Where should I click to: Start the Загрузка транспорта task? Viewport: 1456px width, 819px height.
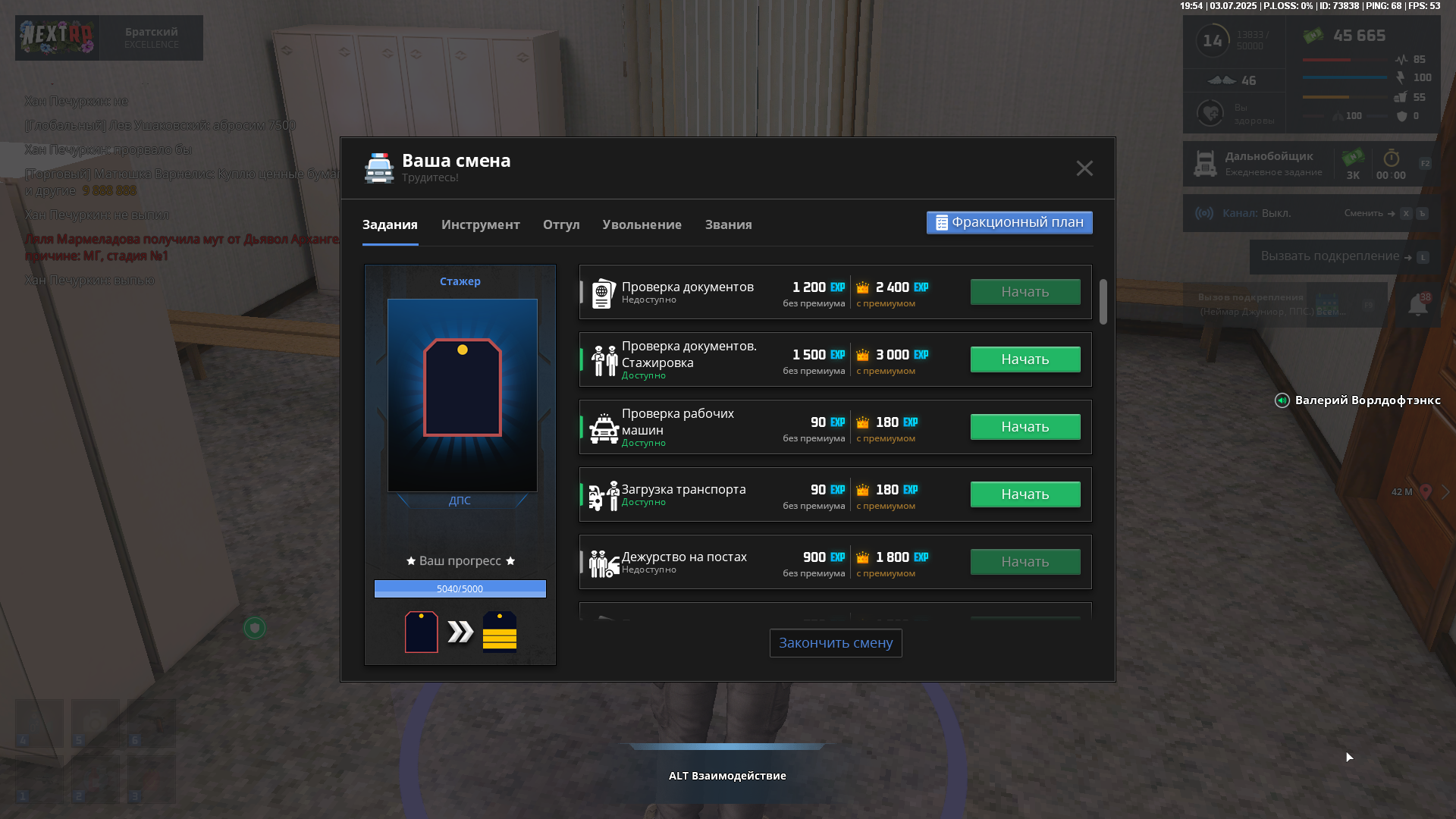[x=1025, y=494]
